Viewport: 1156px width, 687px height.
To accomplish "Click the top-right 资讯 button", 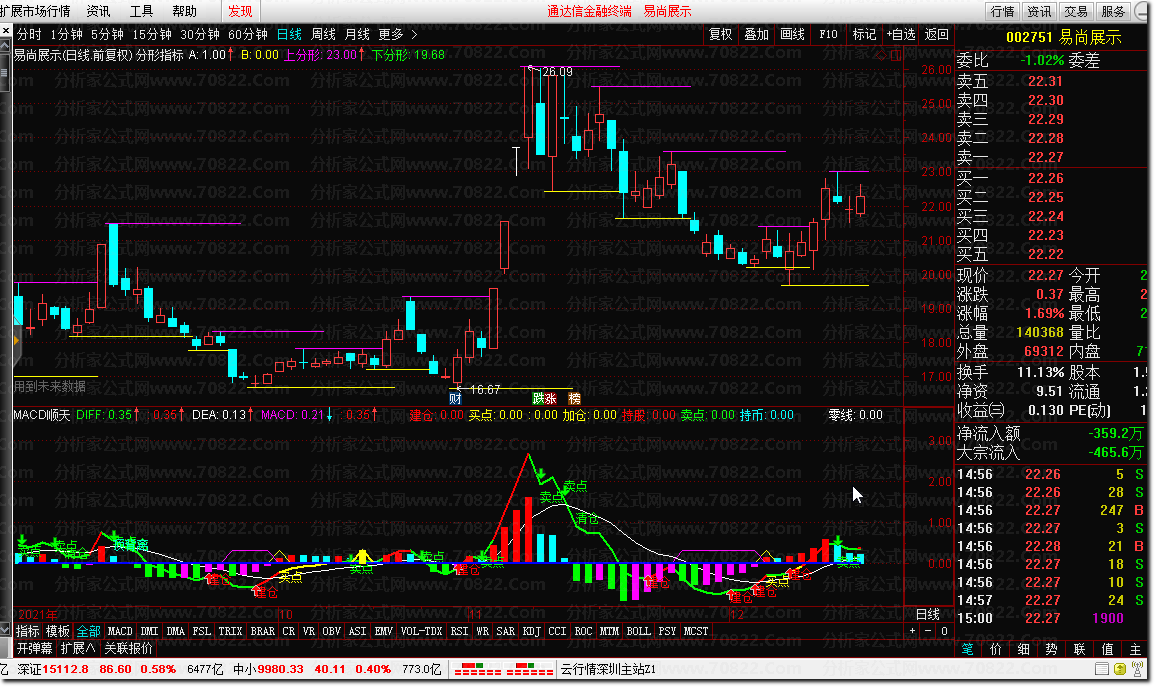I will [x=1040, y=11].
